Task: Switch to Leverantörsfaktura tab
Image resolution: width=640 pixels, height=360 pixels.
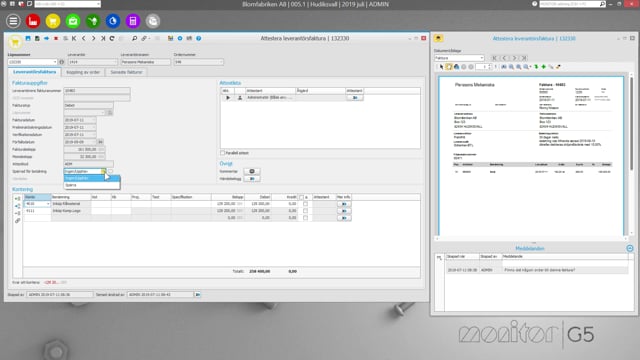Action: pyautogui.click(x=34, y=72)
